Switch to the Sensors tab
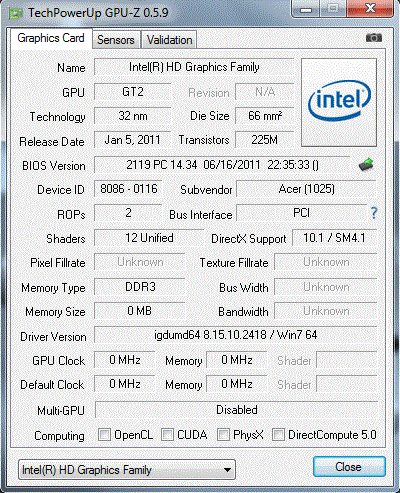 tap(116, 40)
